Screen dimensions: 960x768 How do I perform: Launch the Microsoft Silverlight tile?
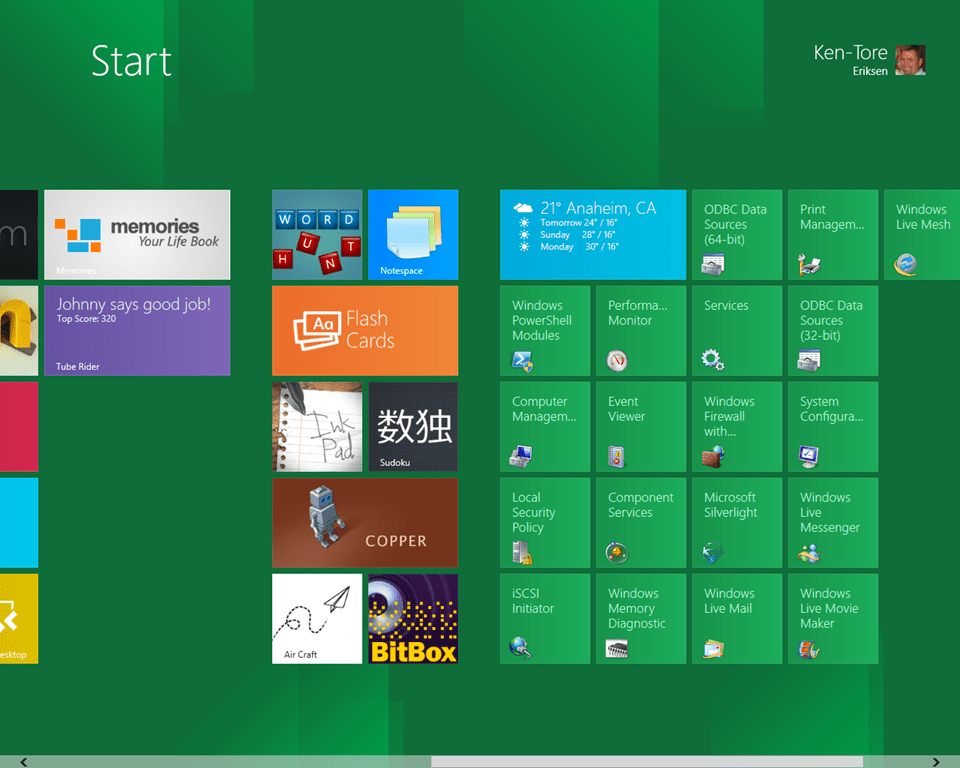pyautogui.click(x=737, y=522)
